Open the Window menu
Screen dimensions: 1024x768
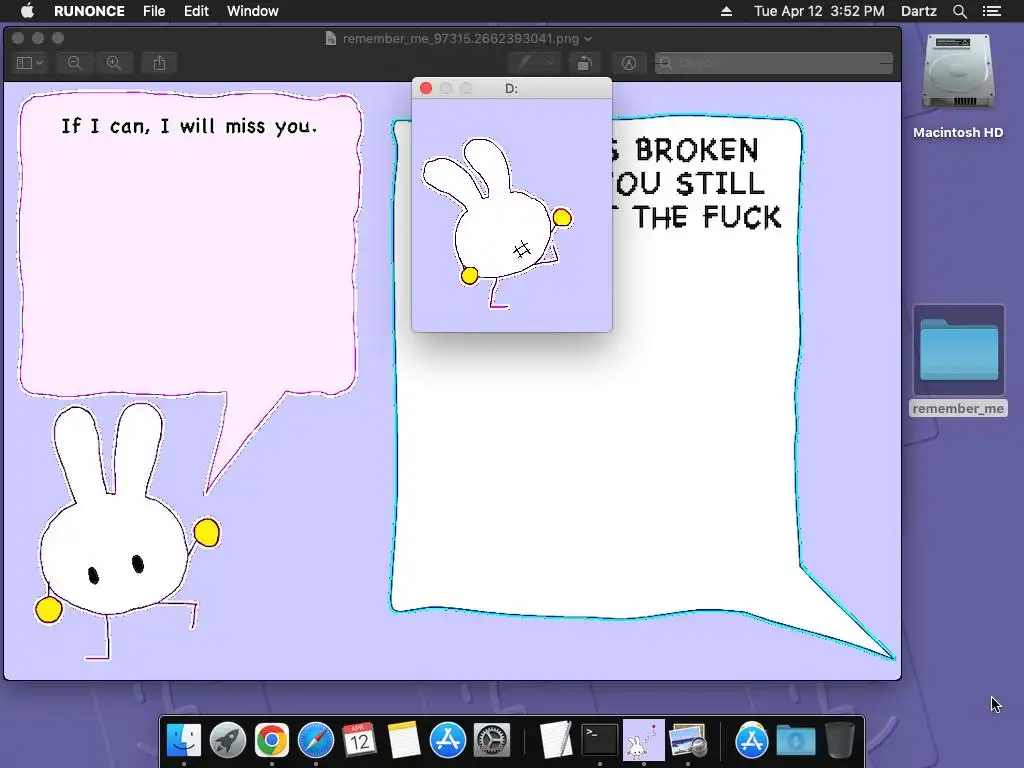click(253, 11)
